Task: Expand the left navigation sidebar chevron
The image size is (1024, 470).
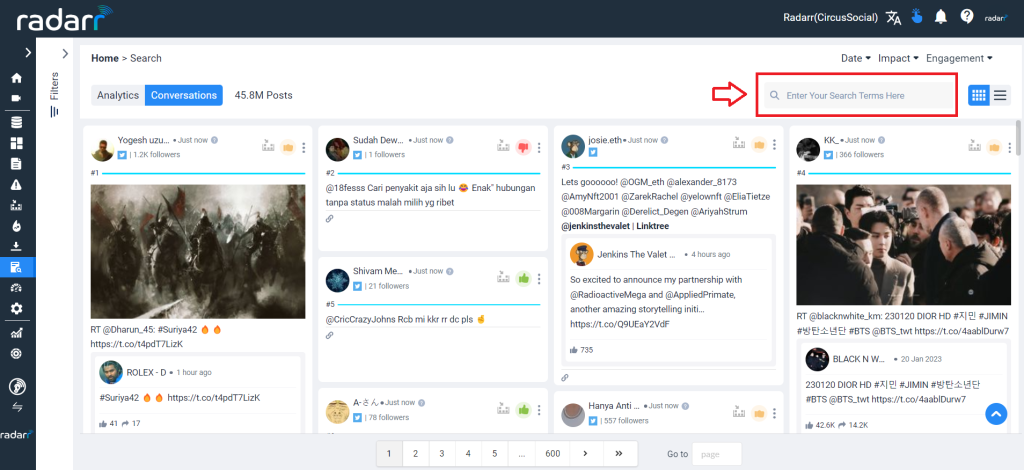Action: click(x=28, y=52)
